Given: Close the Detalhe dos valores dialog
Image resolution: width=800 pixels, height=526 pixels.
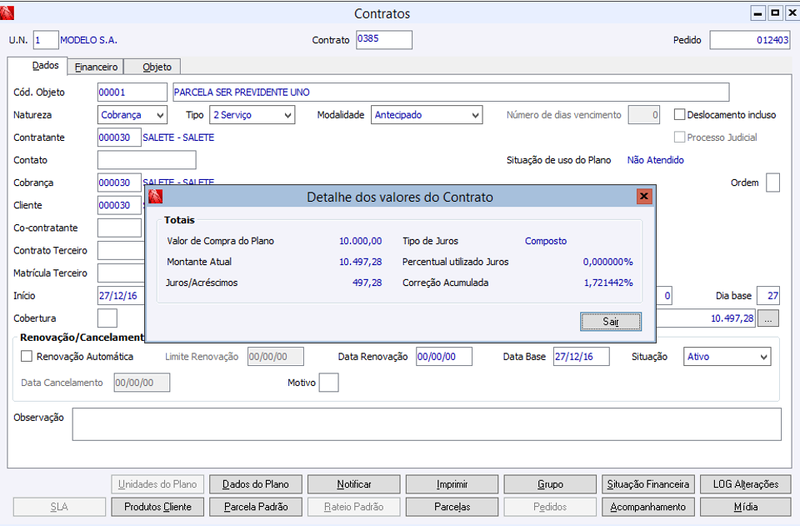Looking at the screenshot, I should click(644, 196).
